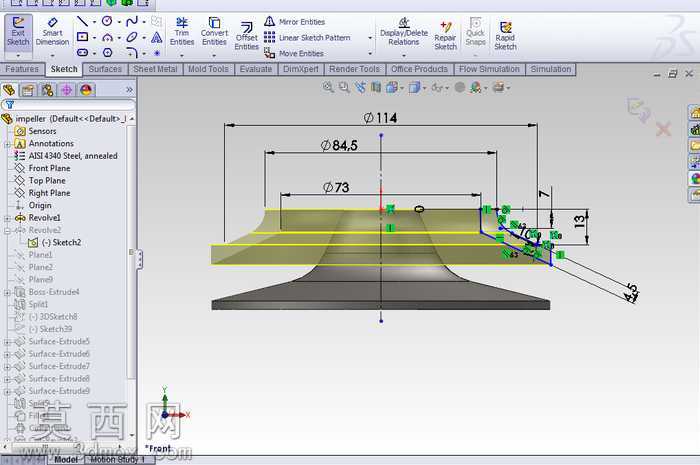
Task: Open the DisplayManager tab icon
Action: [x=86, y=90]
